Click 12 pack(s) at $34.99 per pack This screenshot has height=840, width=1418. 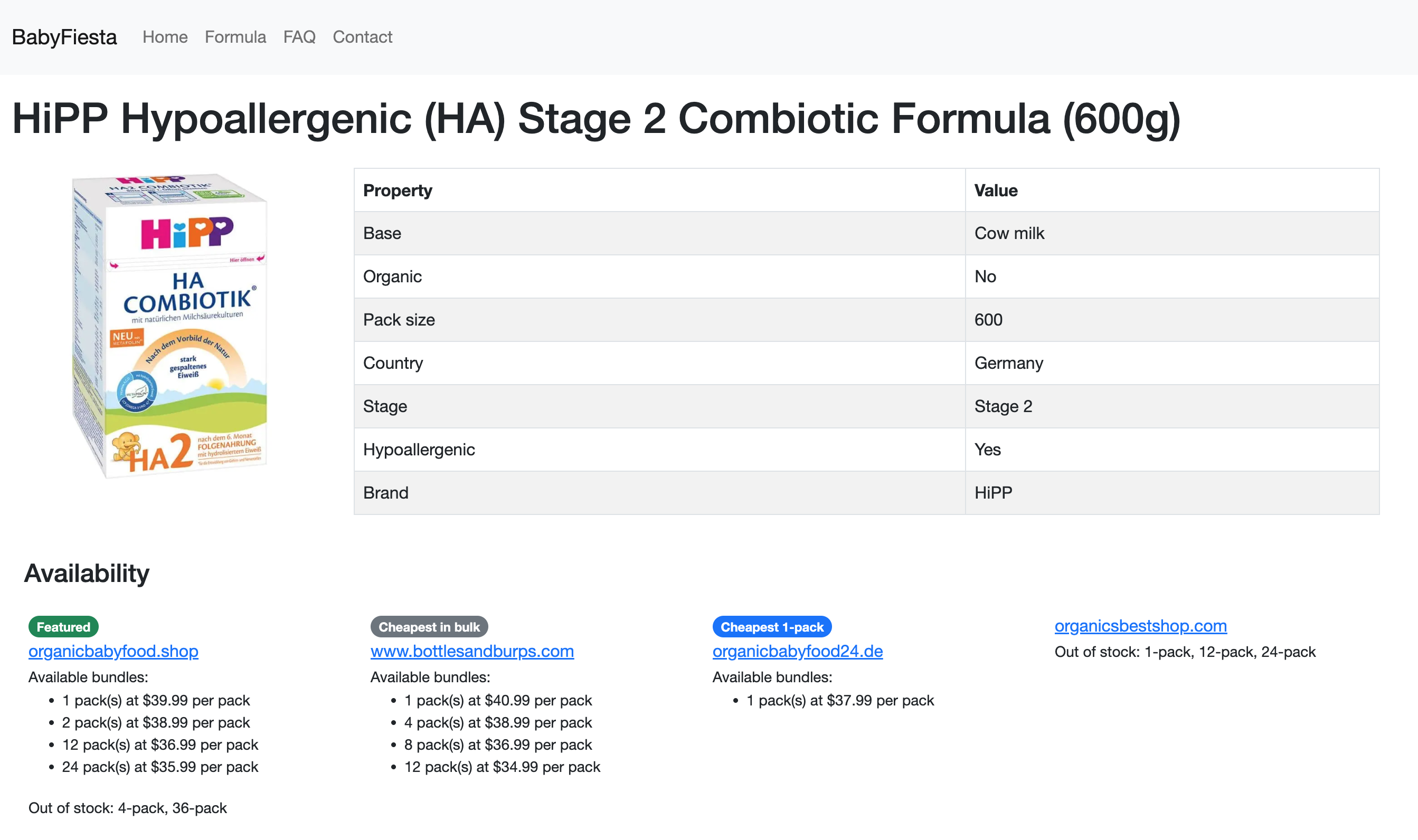502,767
